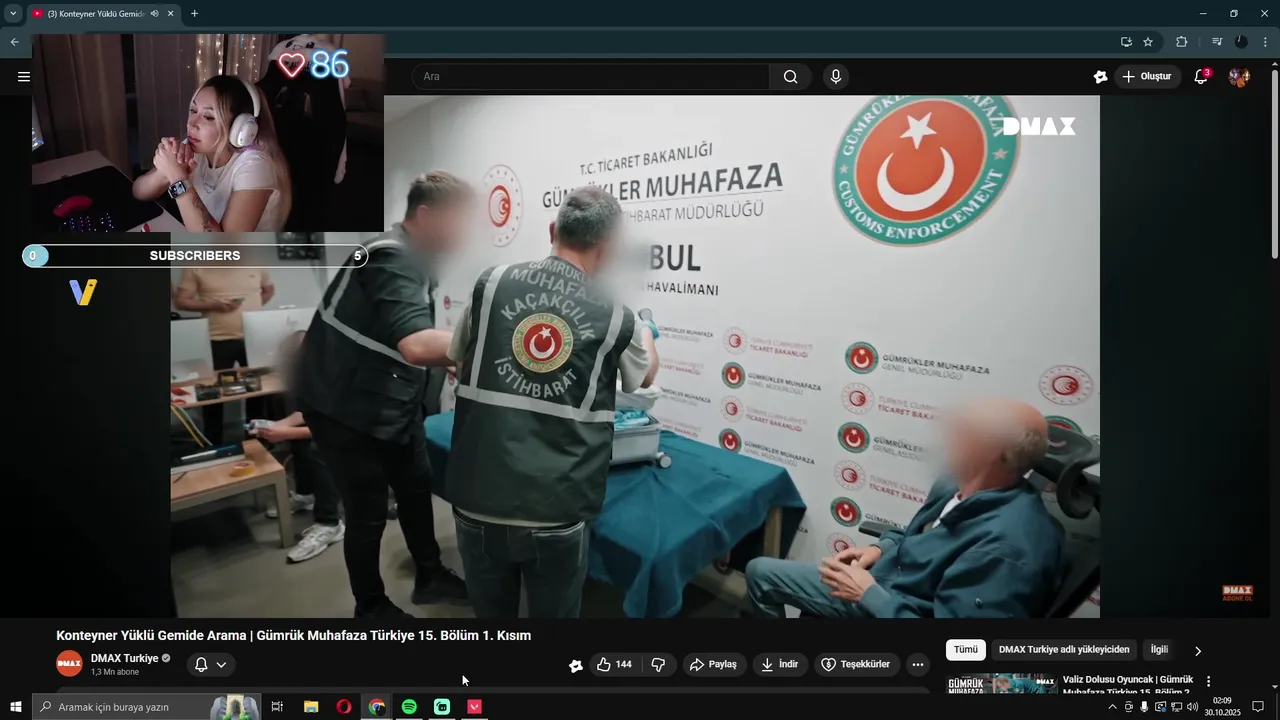Open subscription notification bell dropdown
Image resolution: width=1280 pixels, height=720 pixels.
(210, 664)
